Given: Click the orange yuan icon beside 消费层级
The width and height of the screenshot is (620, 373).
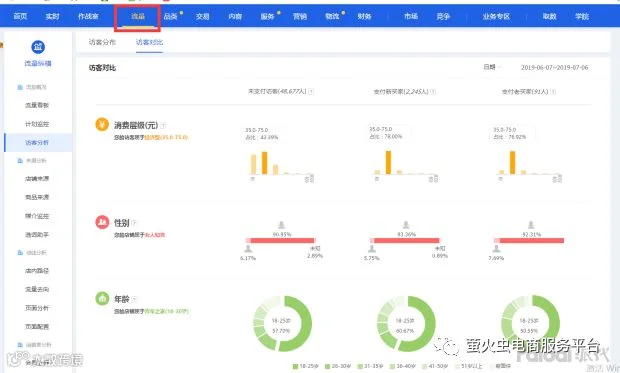Looking at the screenshot, I should [x=102, y=124].
